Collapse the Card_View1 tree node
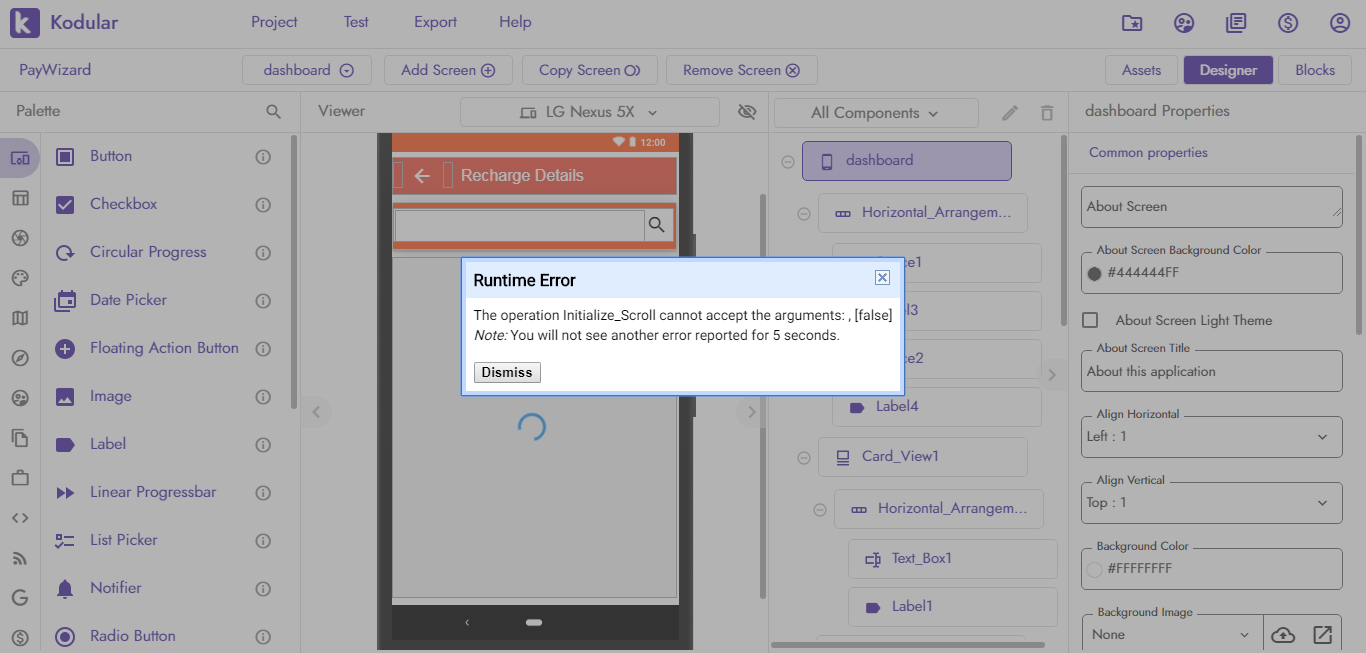The height and width of the screenshot is (653, 1366). (x=804, y=458)
